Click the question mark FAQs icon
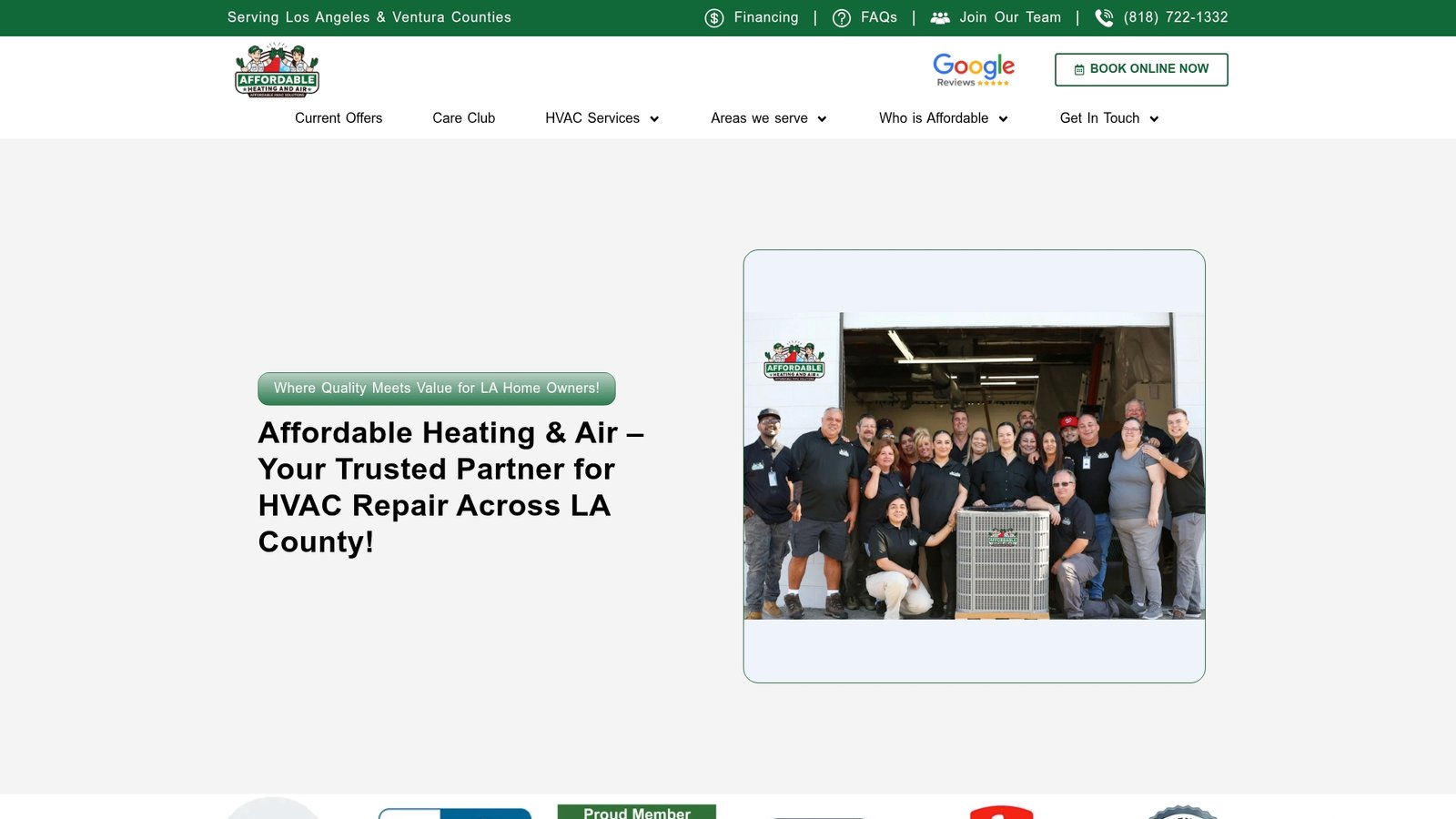This screenshot has height=819, width=1456. pos(842,18)
